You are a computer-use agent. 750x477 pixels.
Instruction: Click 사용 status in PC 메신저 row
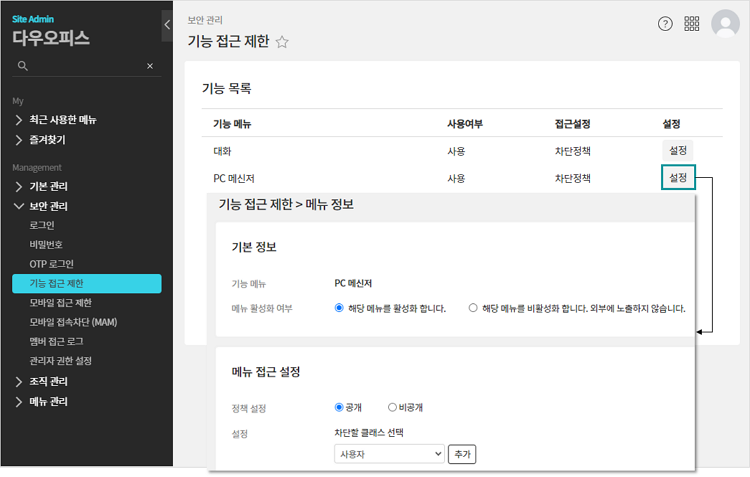[x=456, y=178]
